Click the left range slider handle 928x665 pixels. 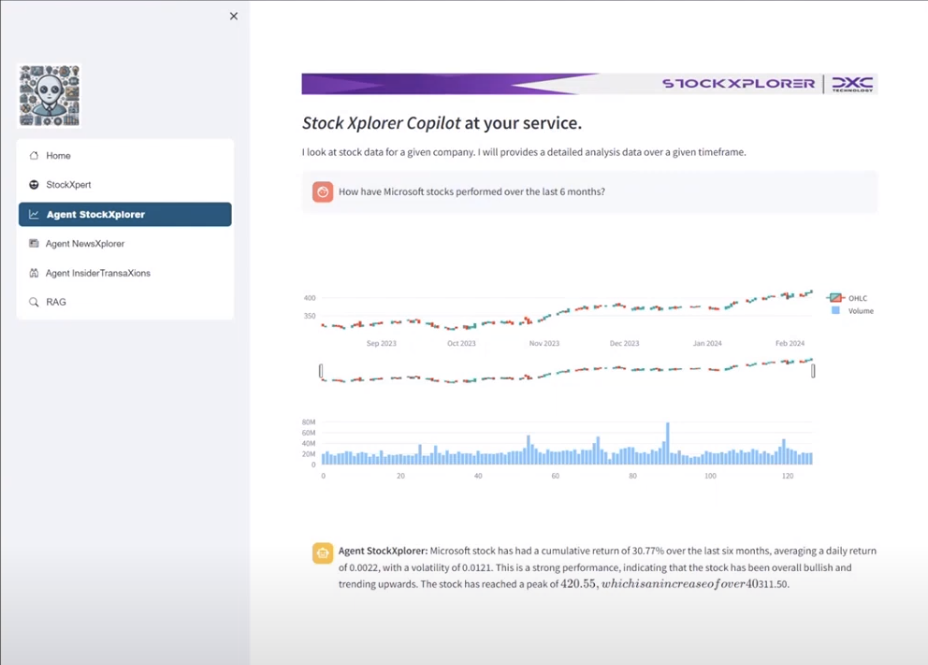(x=321, y=371)
